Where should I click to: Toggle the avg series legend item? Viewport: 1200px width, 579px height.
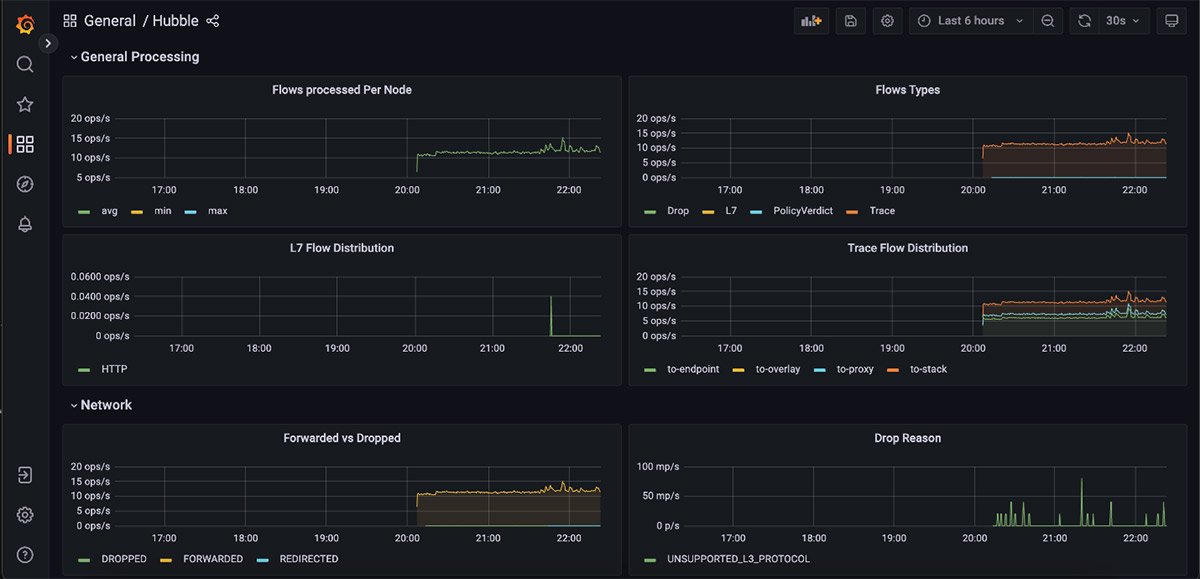(x=109, y=211)
